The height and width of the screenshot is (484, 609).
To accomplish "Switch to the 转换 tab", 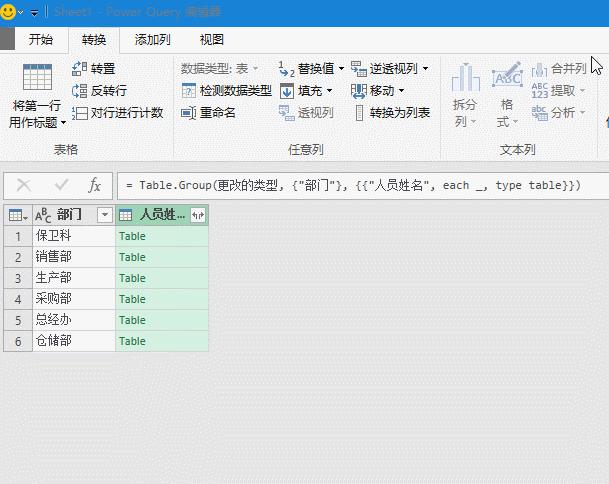I will [x=94, y=39].
